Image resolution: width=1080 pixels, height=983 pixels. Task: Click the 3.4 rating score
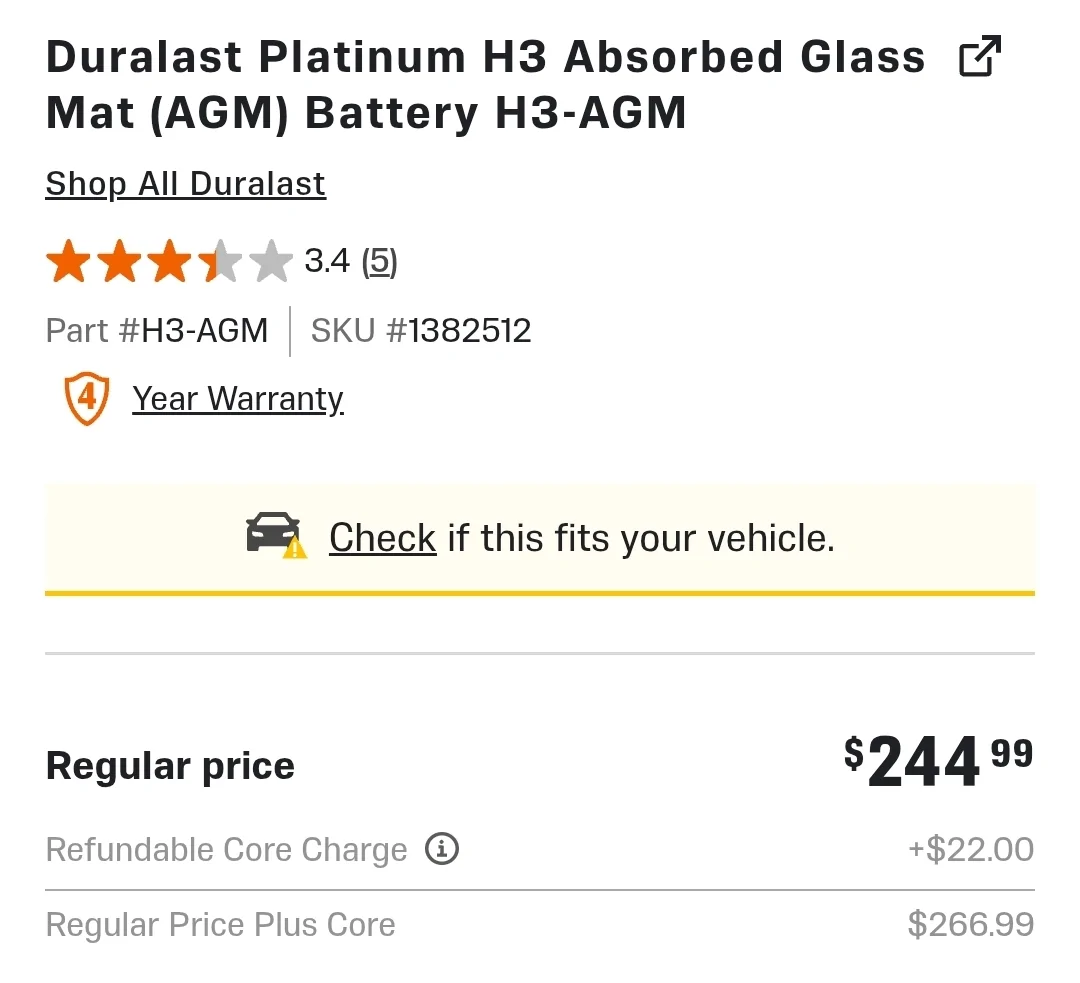(327, 262)
